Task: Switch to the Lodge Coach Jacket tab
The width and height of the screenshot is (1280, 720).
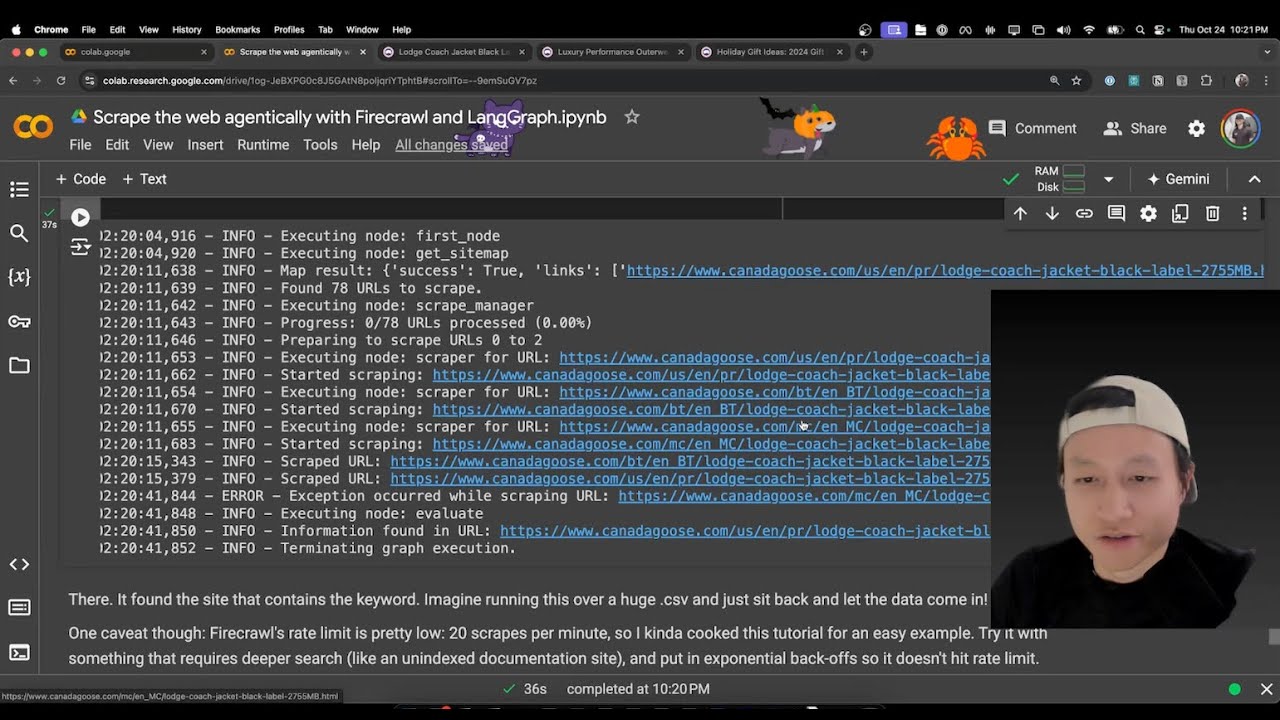Action: pos(454,52)
